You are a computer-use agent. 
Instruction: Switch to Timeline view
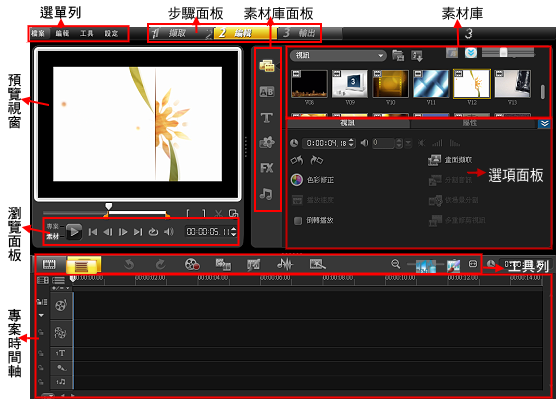[x=83, y=265]
